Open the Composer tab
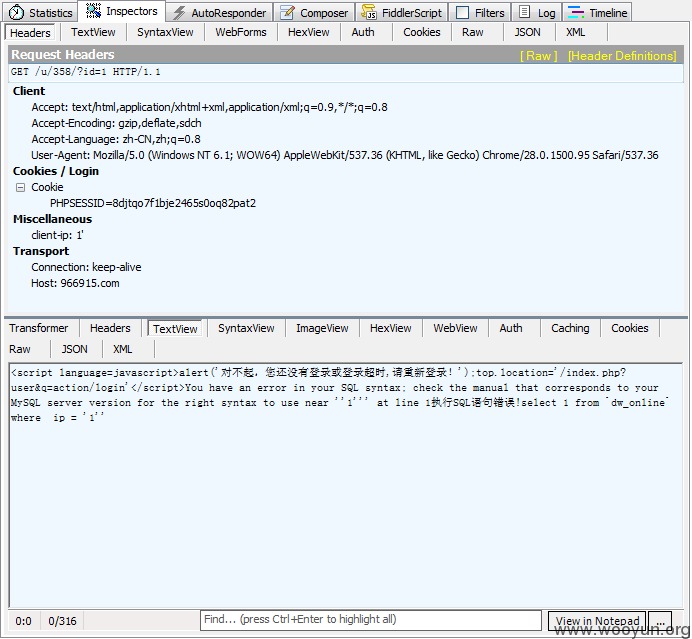 pyautogui.click(x=315, y=13)
